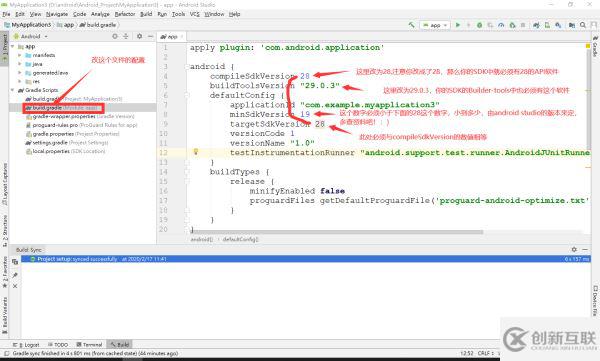
Task: Collapse the app module tree node
Action: coord(13,47)
